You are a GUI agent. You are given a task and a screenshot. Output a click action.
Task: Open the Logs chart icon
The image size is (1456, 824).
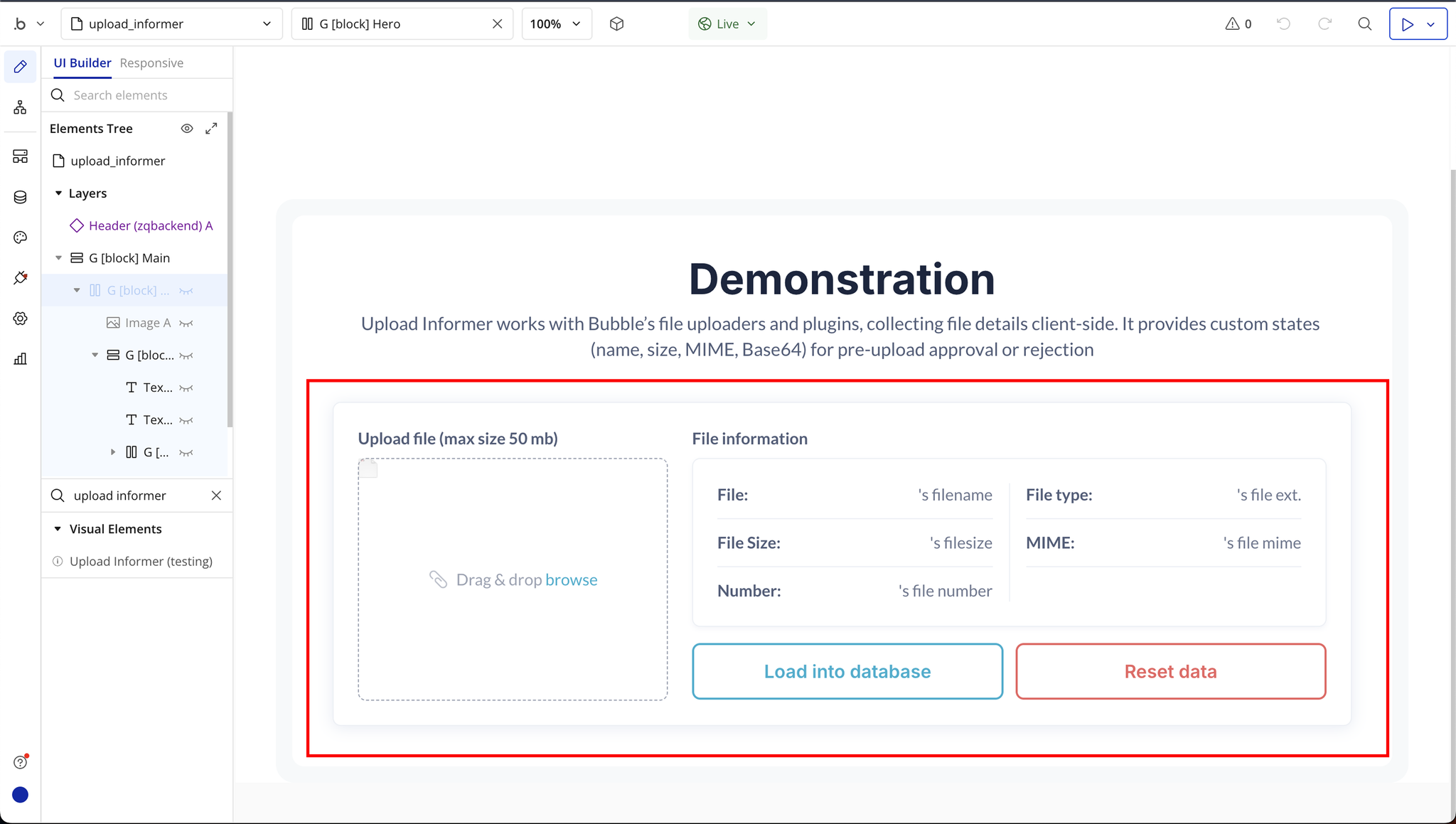click(20, 359)
